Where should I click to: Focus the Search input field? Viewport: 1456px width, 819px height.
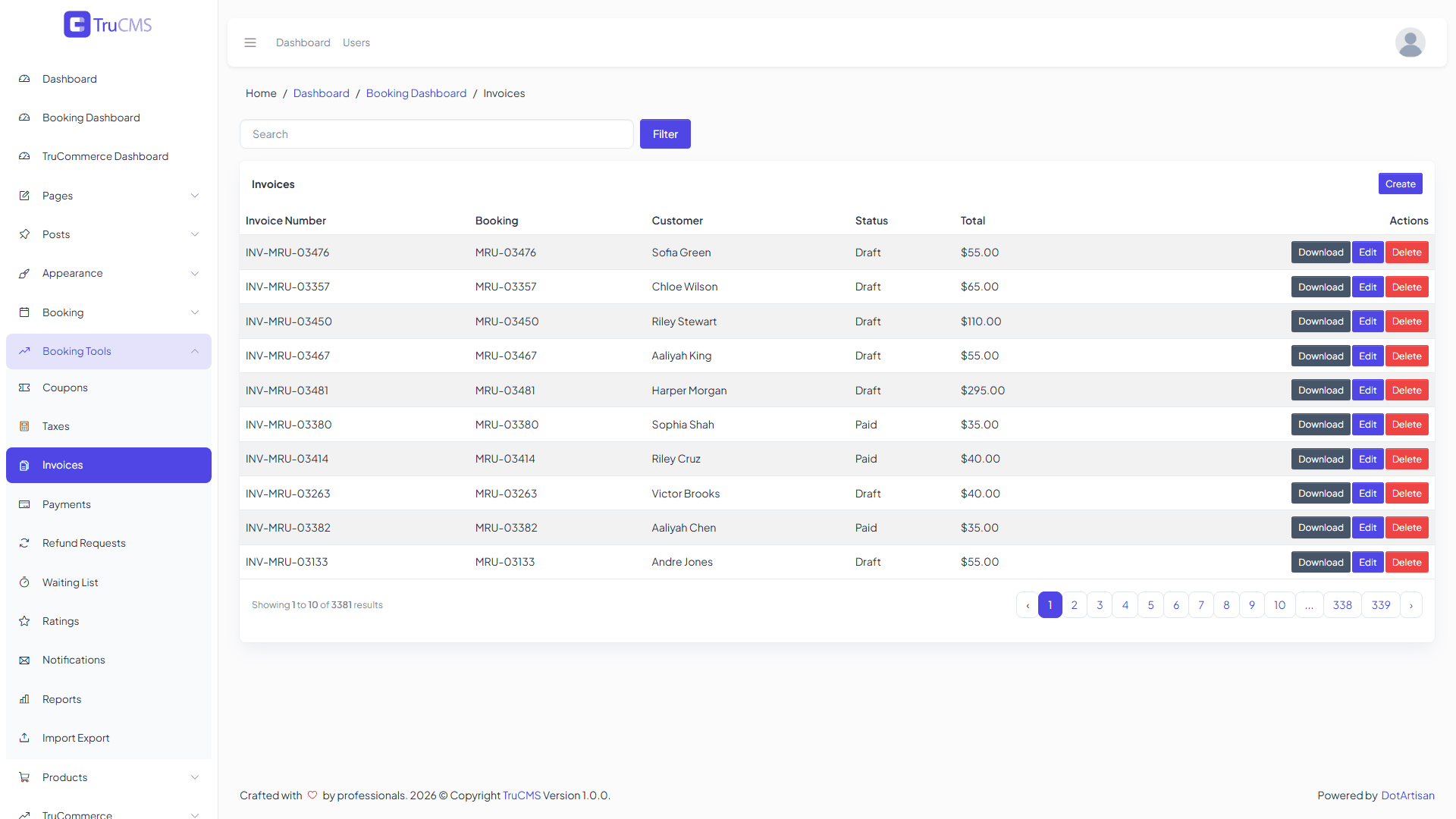437,134
